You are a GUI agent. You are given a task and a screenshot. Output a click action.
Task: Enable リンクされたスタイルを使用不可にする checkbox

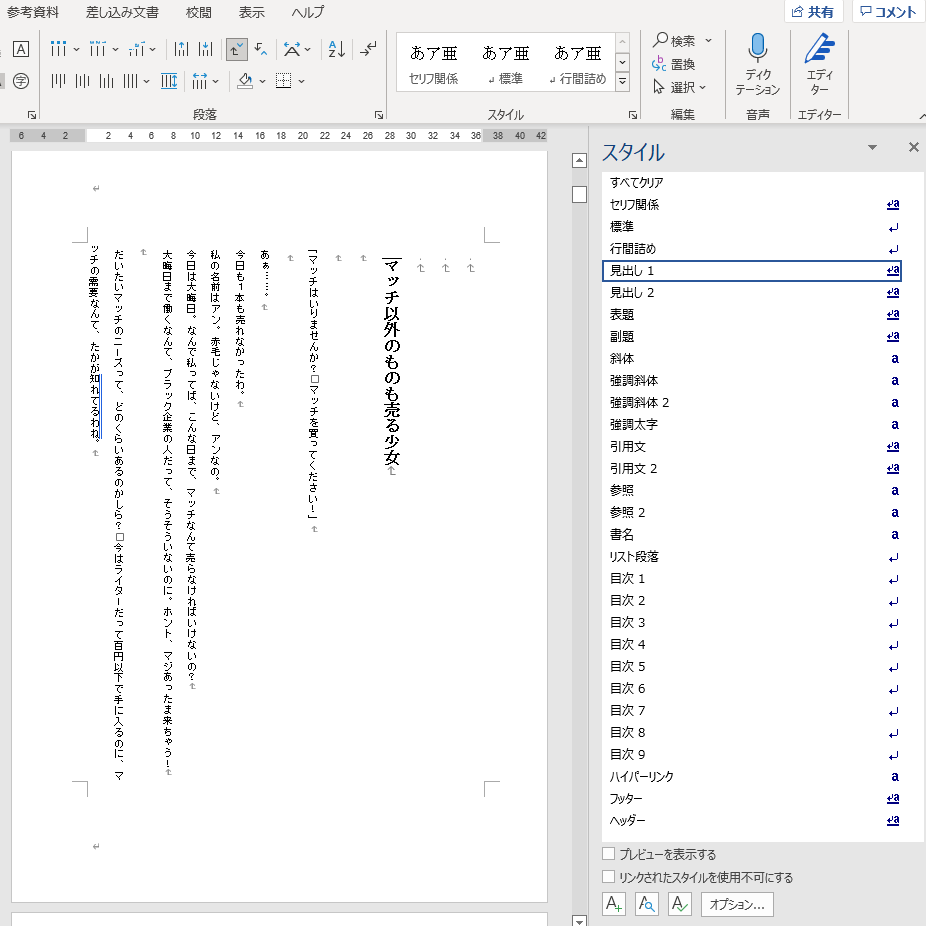coord(608,876)
